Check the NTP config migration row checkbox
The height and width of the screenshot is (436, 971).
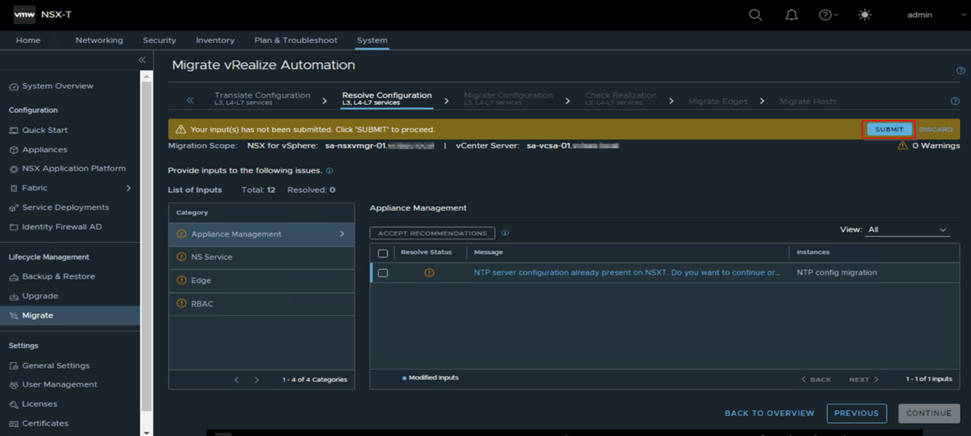click(383, 273)
